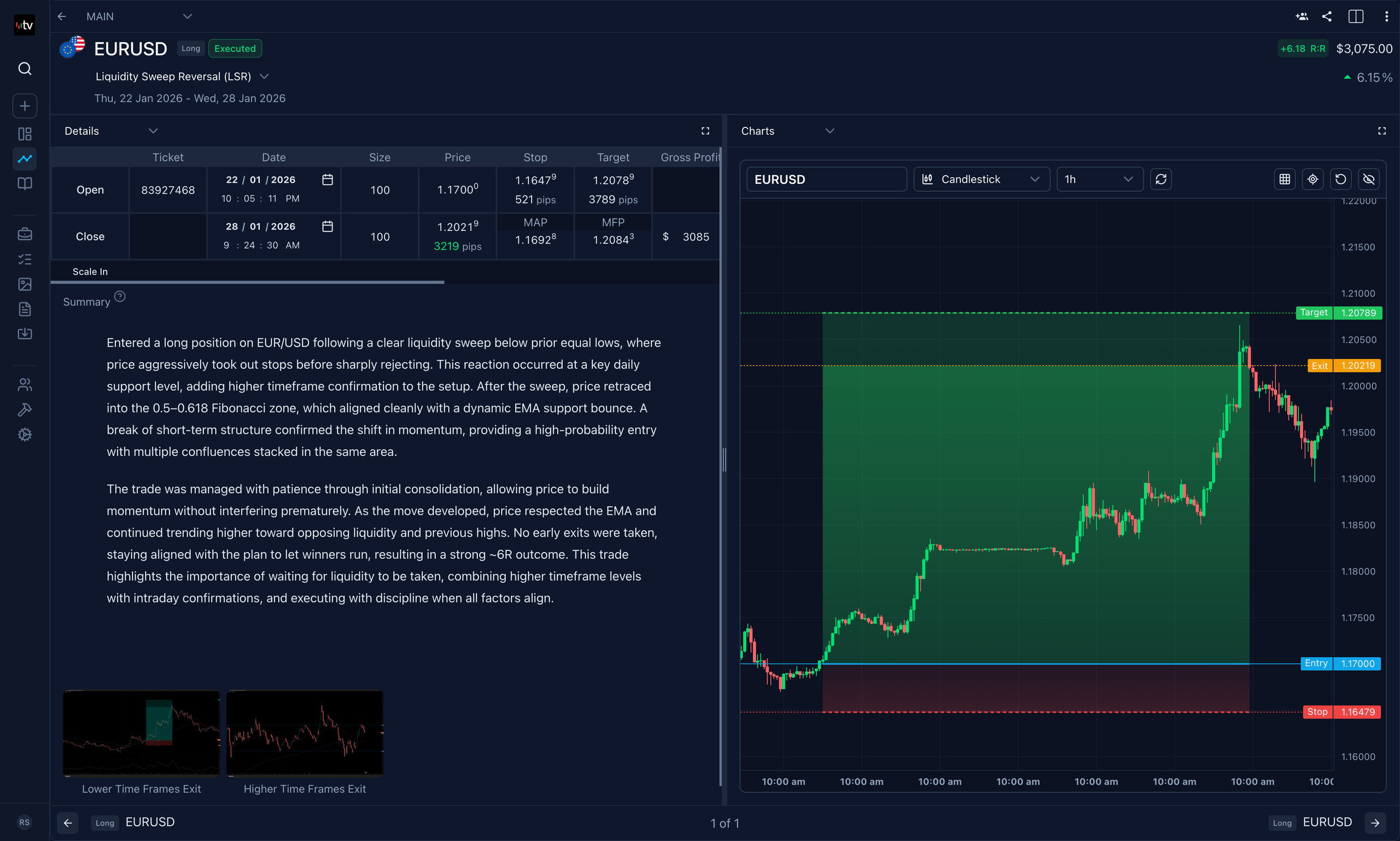Open the dashboard layout icon in sidebar
The width and height of the screenshot is (1400, 841).
tap(25, 134)
